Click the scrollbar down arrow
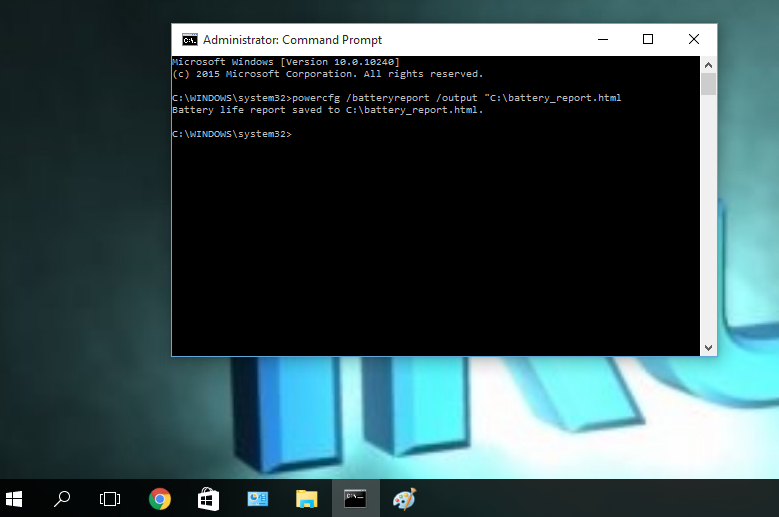 click(708, 348)
